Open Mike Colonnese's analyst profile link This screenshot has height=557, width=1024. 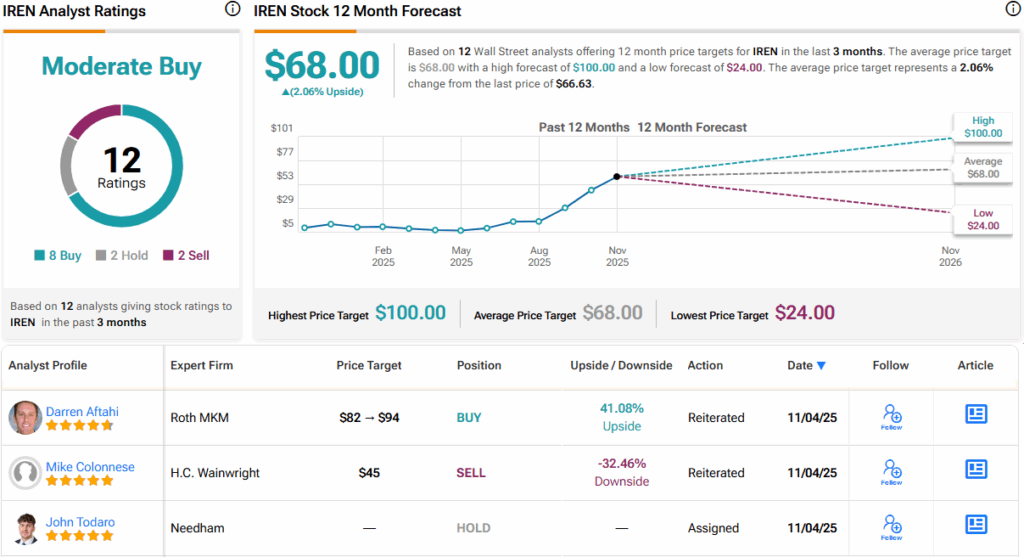90,466
